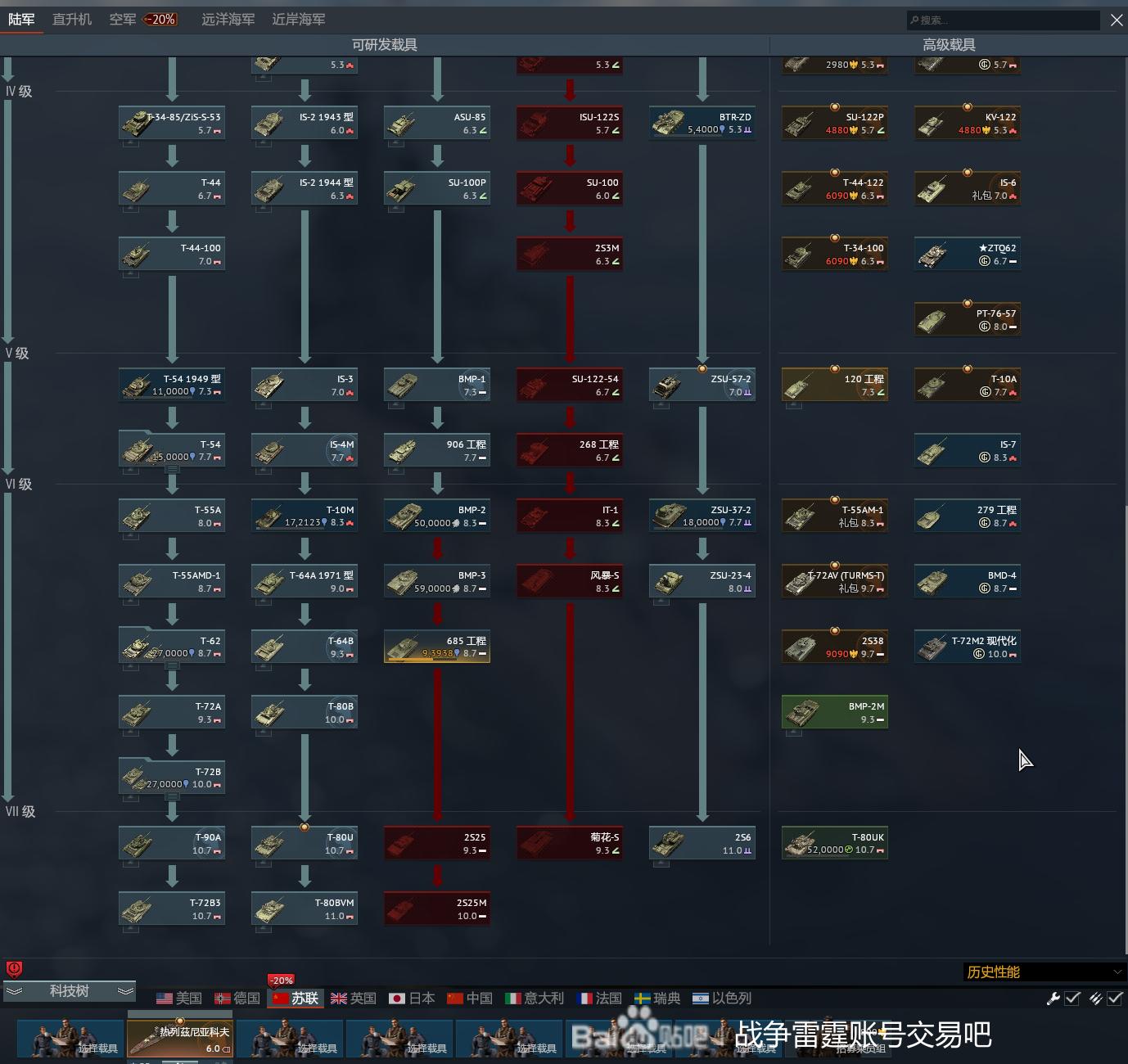This screenshot has height=1064, width=1128.
Task: Select the 陆军 army tab
Action: 21,19
